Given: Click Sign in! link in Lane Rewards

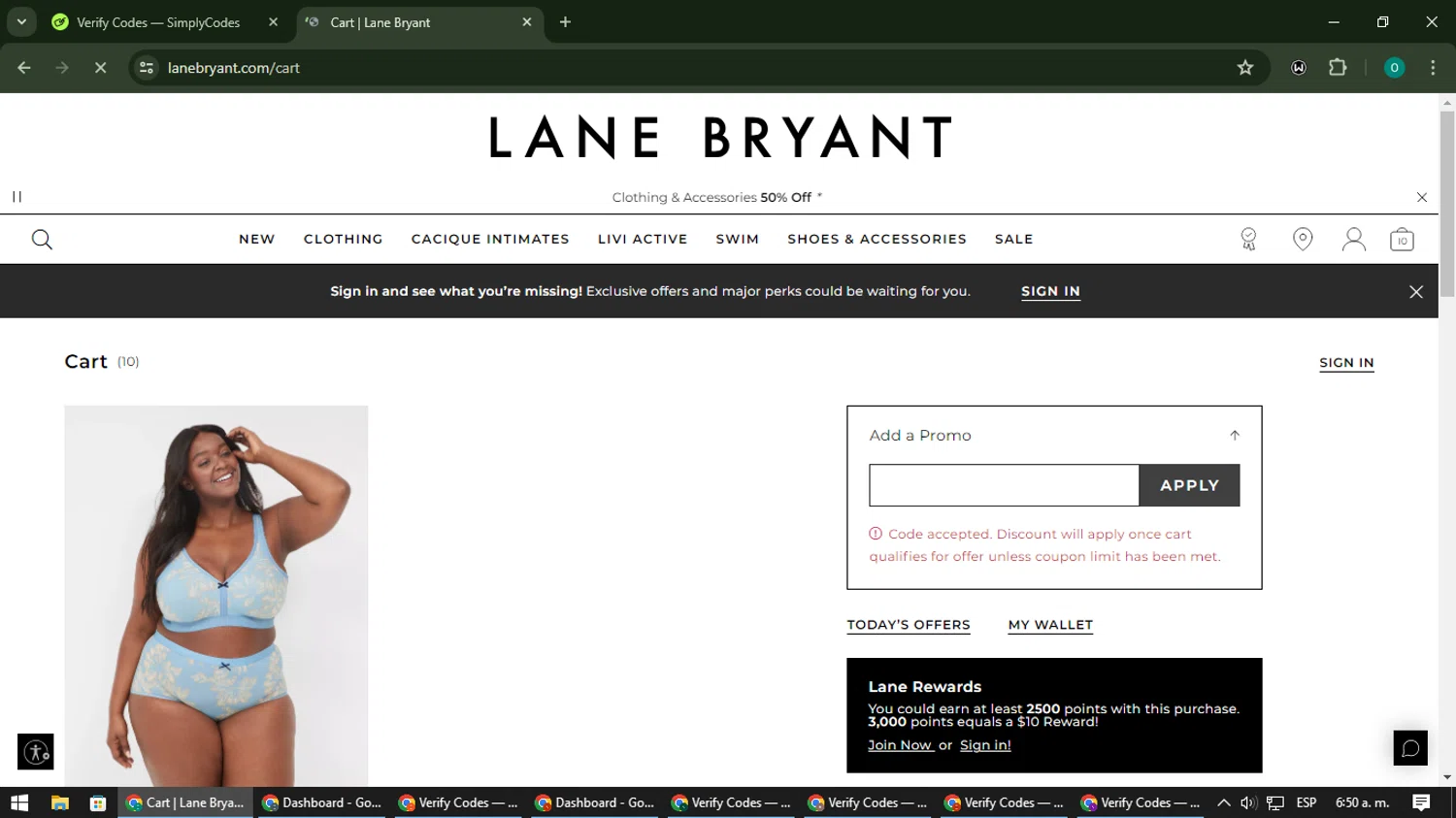Looking at the screenshot, I should pos(985,745).
